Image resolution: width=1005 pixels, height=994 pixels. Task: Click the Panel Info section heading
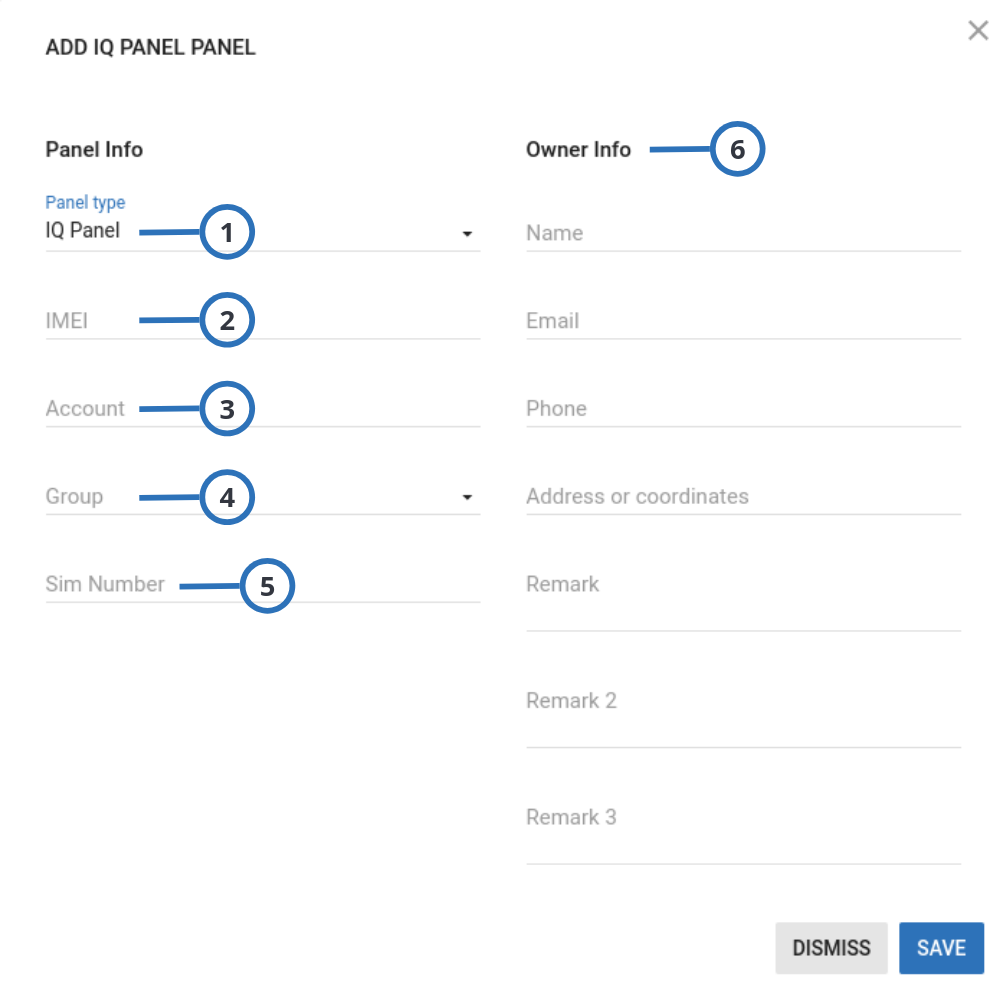[x=94, y=149]
